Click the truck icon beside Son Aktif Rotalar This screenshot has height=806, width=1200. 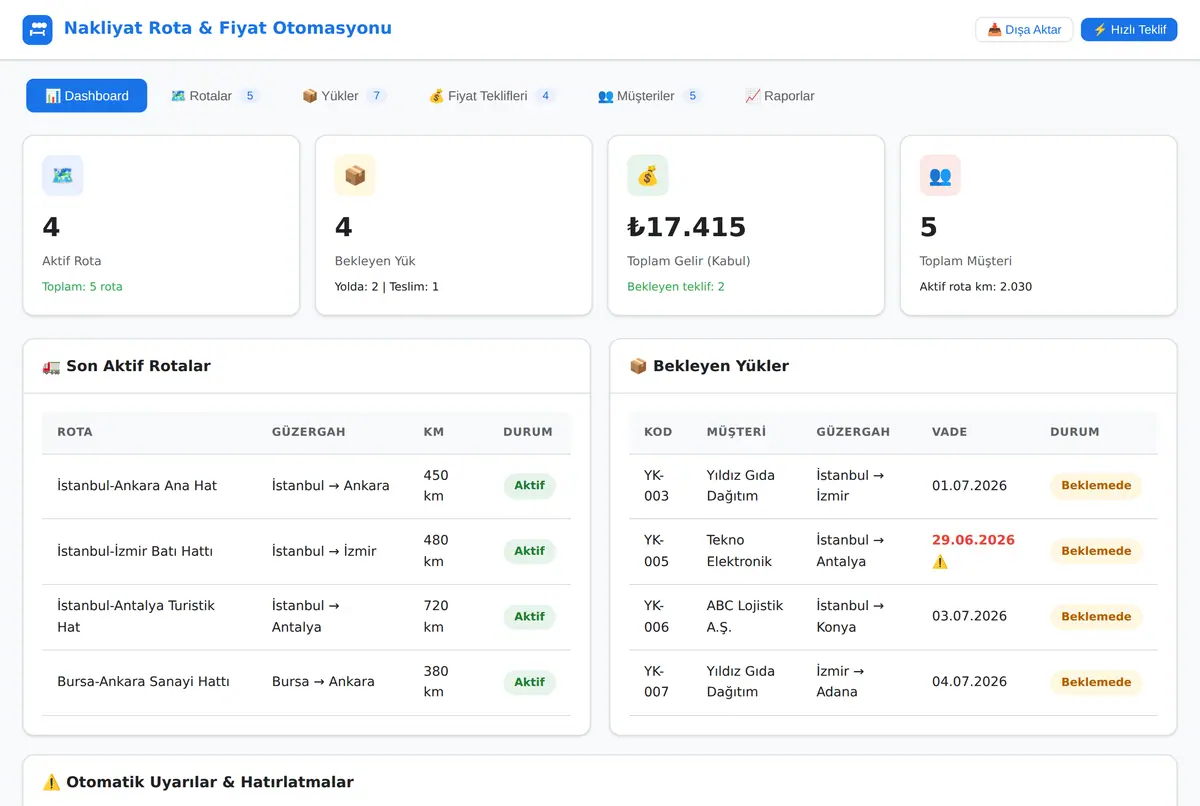click(x=51, y=366)
